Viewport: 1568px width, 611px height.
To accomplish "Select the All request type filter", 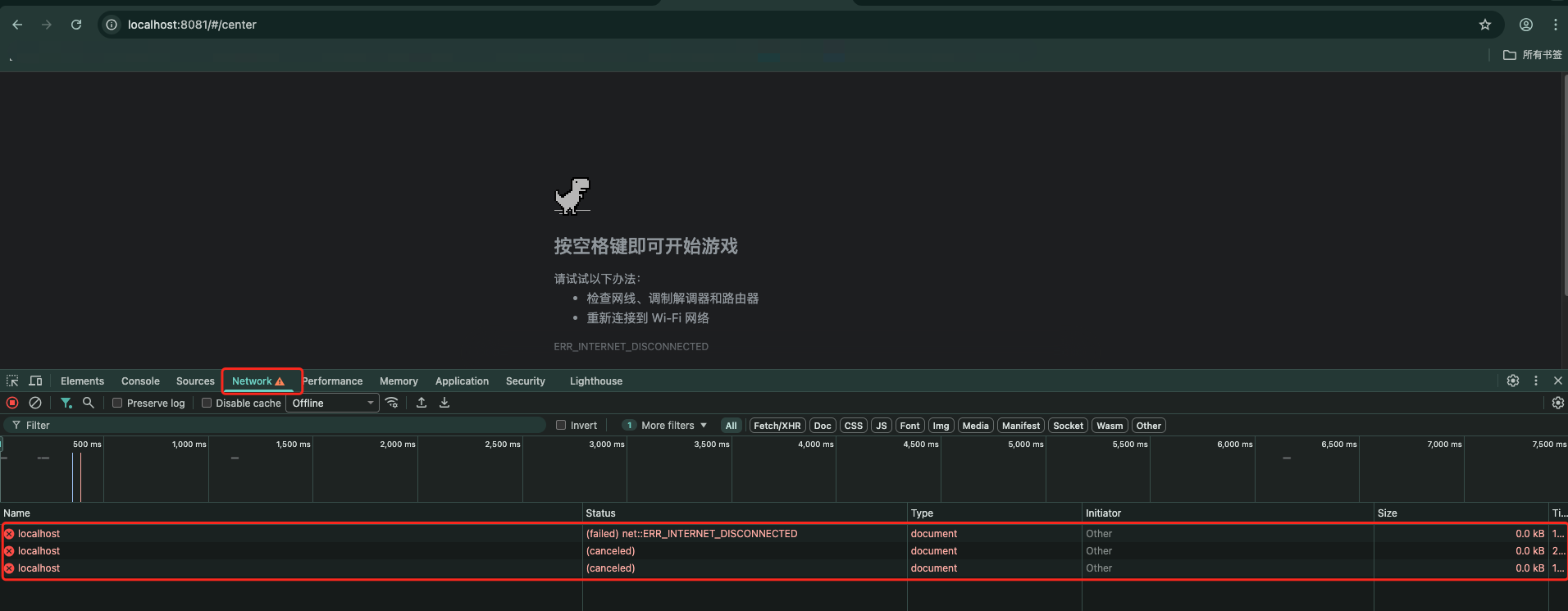I will coord(732,426).
